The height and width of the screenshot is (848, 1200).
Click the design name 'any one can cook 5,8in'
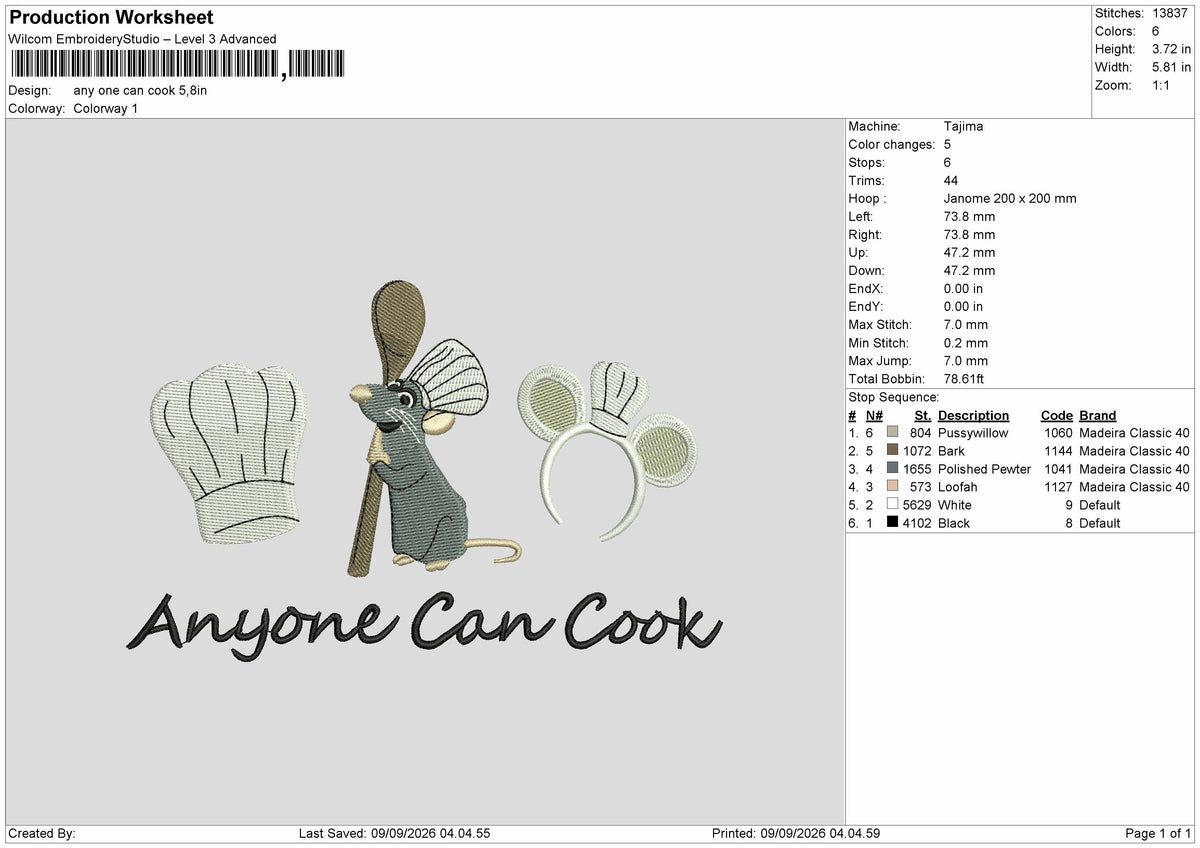click(141, 90)
